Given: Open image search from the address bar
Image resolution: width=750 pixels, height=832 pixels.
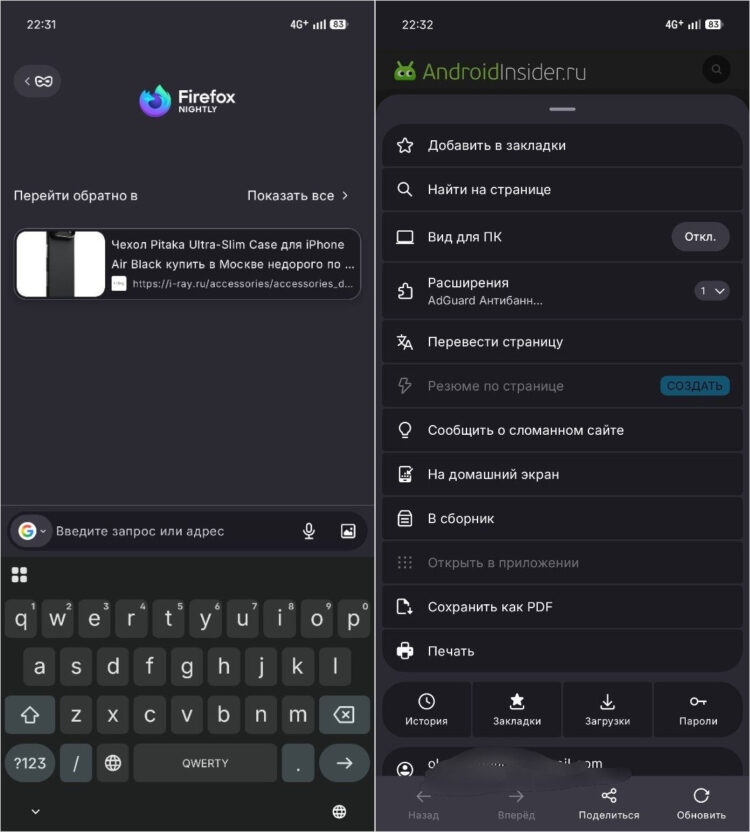Looking at the screenshot, I should 348,531.
